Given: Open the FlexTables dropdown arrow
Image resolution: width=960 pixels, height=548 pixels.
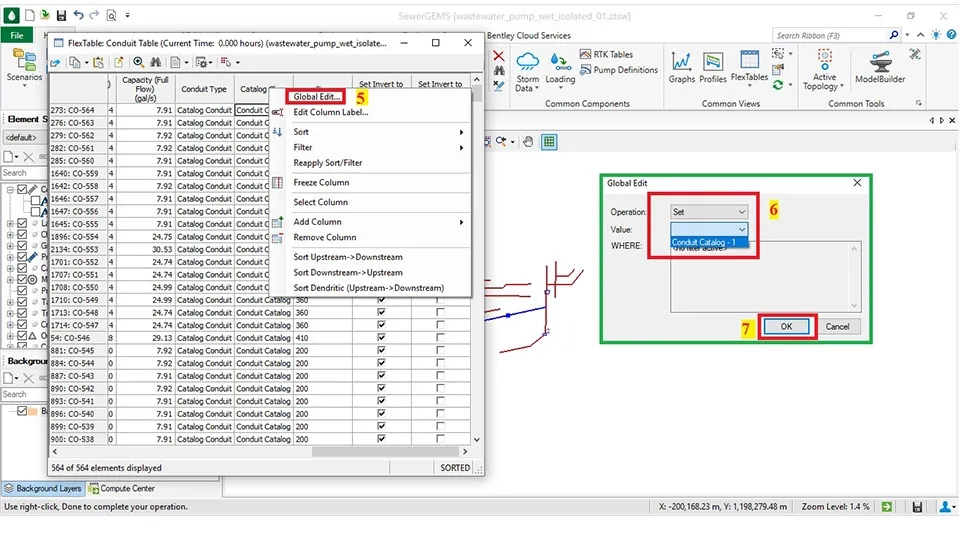Looking at the screenshot, I should 747,89.
